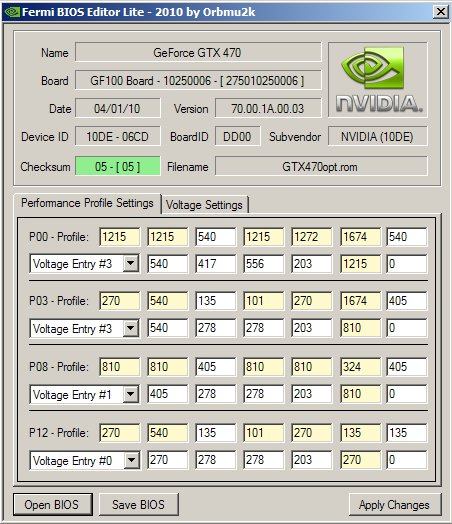Click the Board field GF100 Board
This screenshot has width=452, height=524.
tap(198, 80)
